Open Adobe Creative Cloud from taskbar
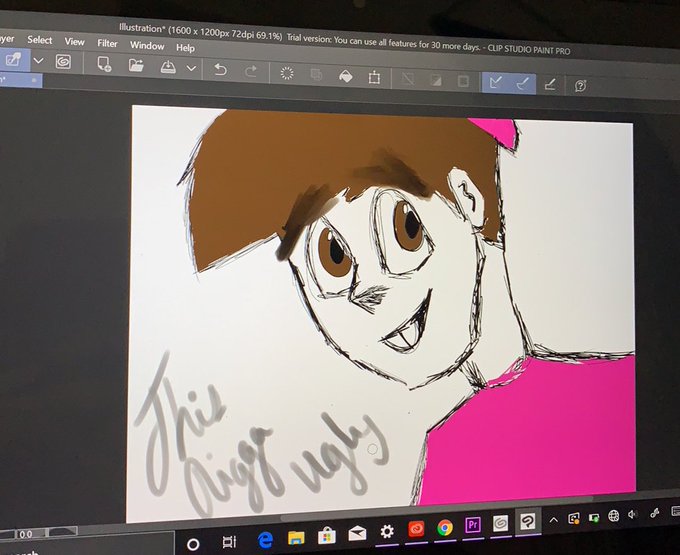The height and width of the screenshot is (555, 680). [416, 529]
